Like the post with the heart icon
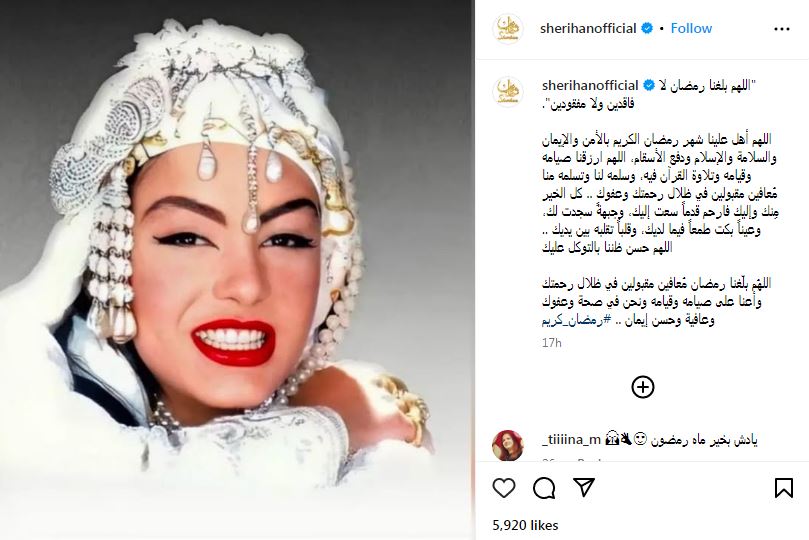 pos(504,487)
